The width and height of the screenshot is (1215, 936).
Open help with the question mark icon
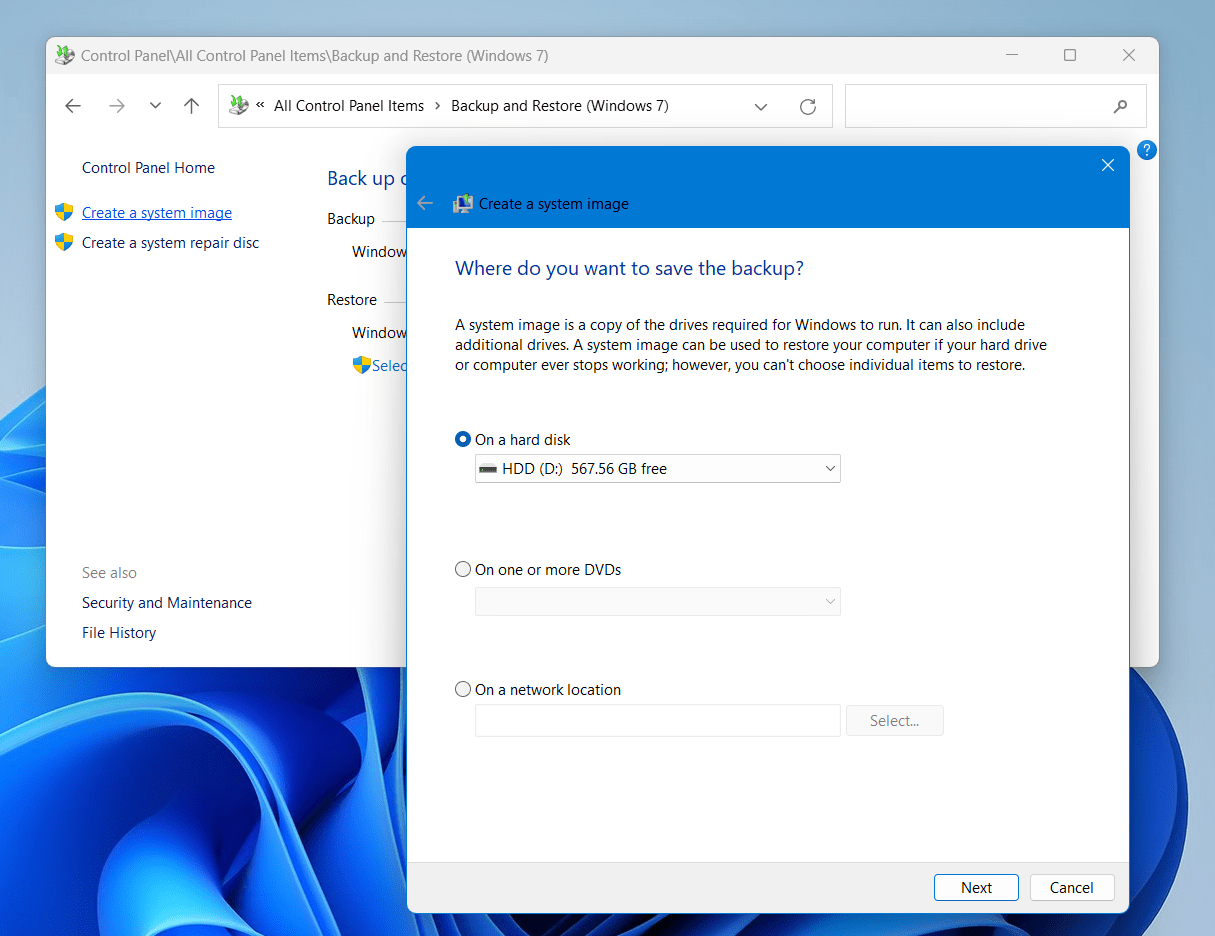coord(1147,150)
